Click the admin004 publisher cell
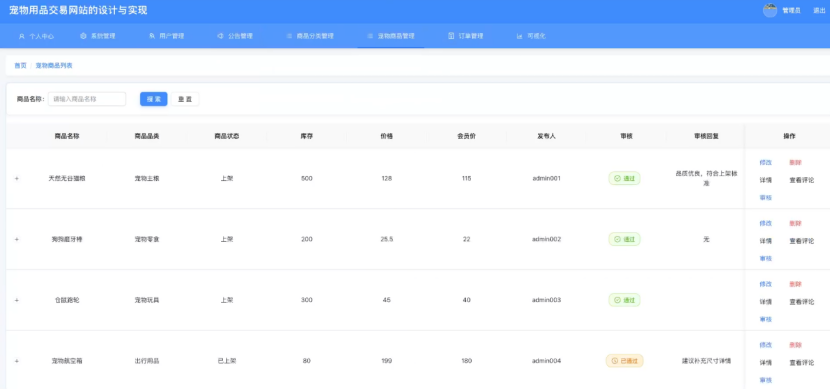Screen dimensions: 830x389 click(546, 361)
